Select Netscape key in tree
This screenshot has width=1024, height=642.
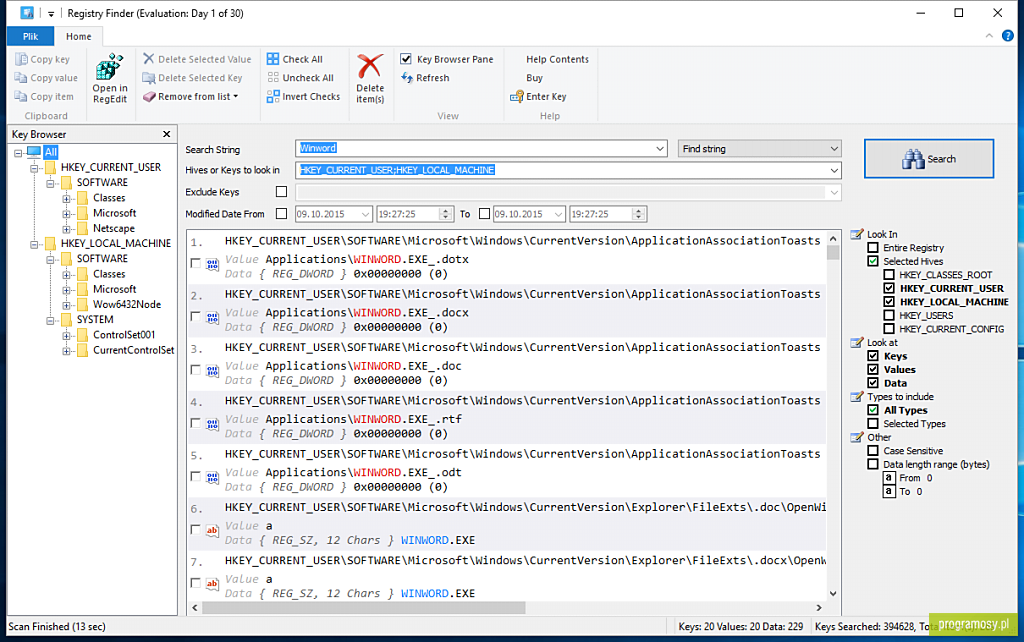(x=114, y=229)
